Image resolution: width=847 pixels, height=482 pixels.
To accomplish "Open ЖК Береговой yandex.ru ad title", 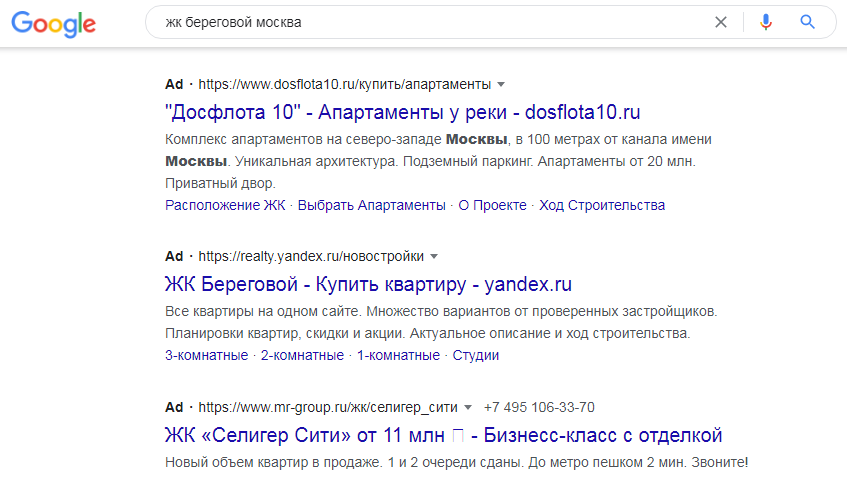I will 368,283.
